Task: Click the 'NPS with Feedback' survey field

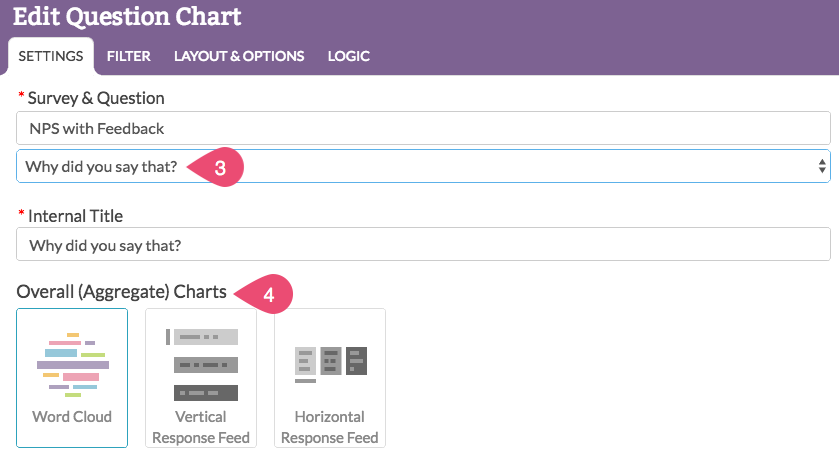Action: (x=423, y=128)
